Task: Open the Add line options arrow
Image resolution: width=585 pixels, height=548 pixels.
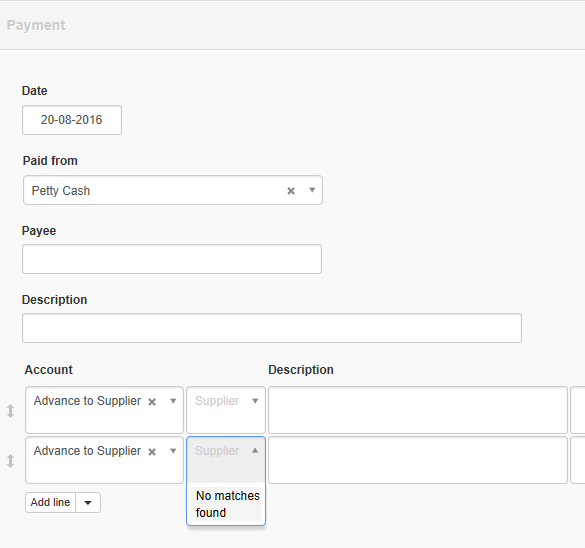Action: pos(88,502)
